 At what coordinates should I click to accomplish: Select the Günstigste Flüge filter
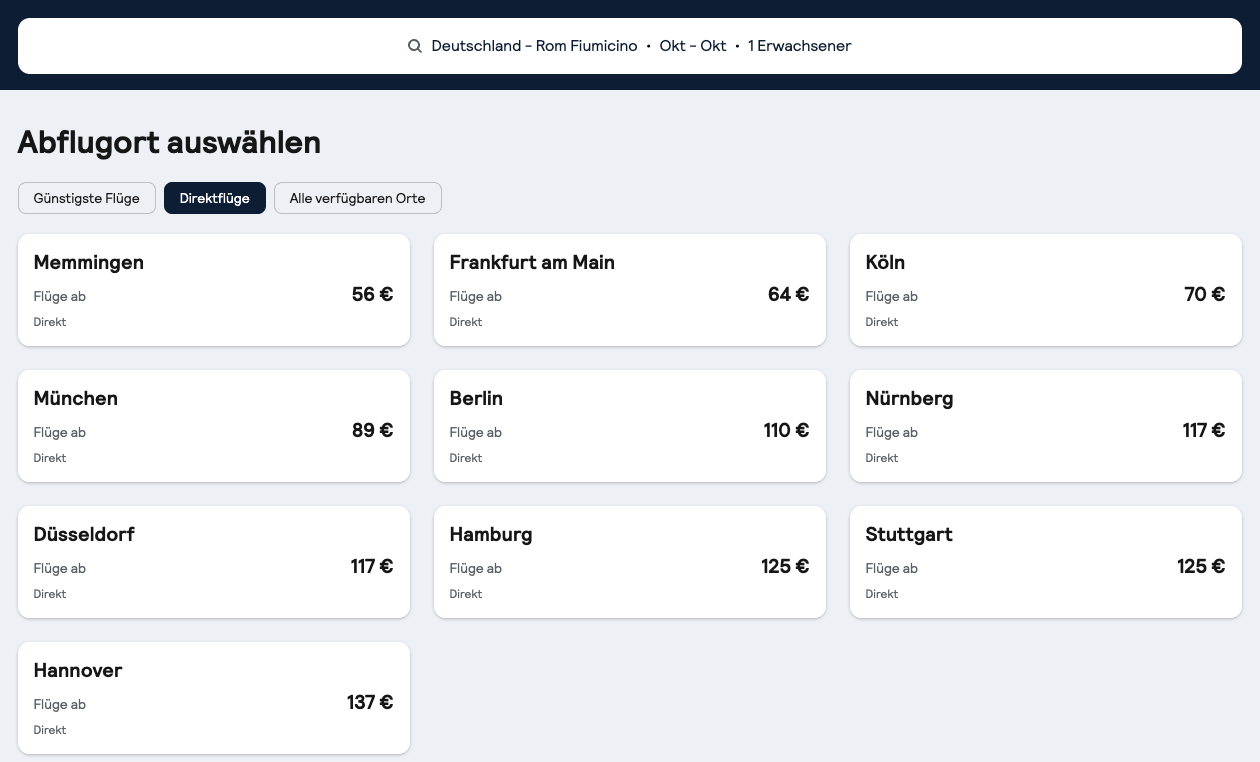(x=87, y=198)
